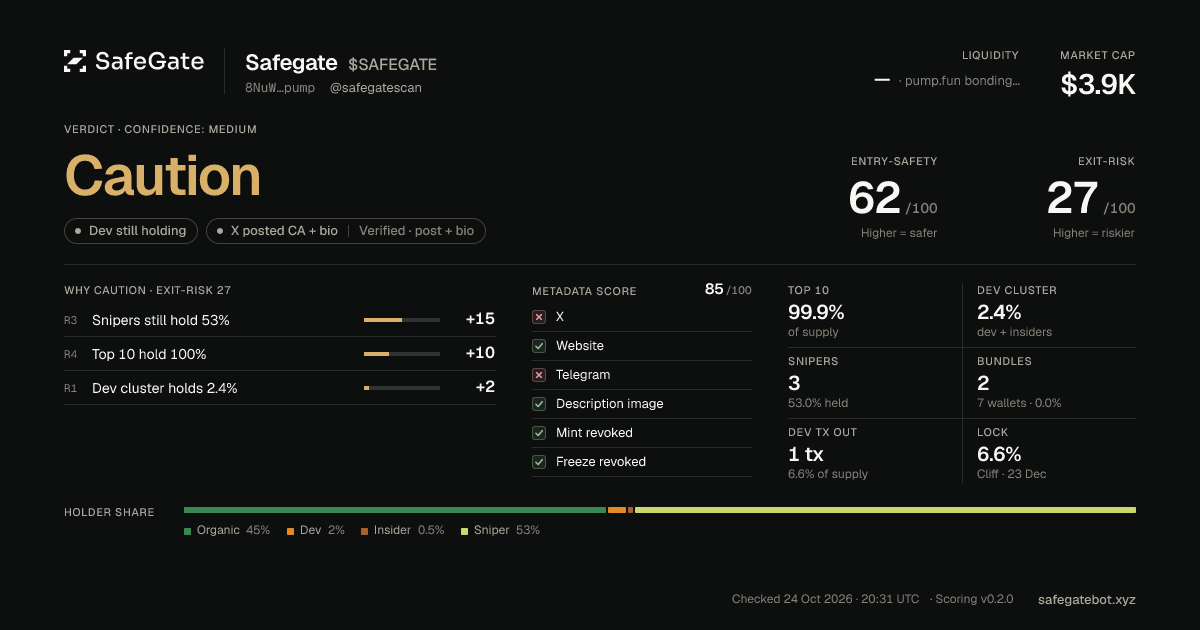This screenshot has height=630, width=1200.
Task: Click the Lock 6.6% value
Action: click(x=999, y=454)
